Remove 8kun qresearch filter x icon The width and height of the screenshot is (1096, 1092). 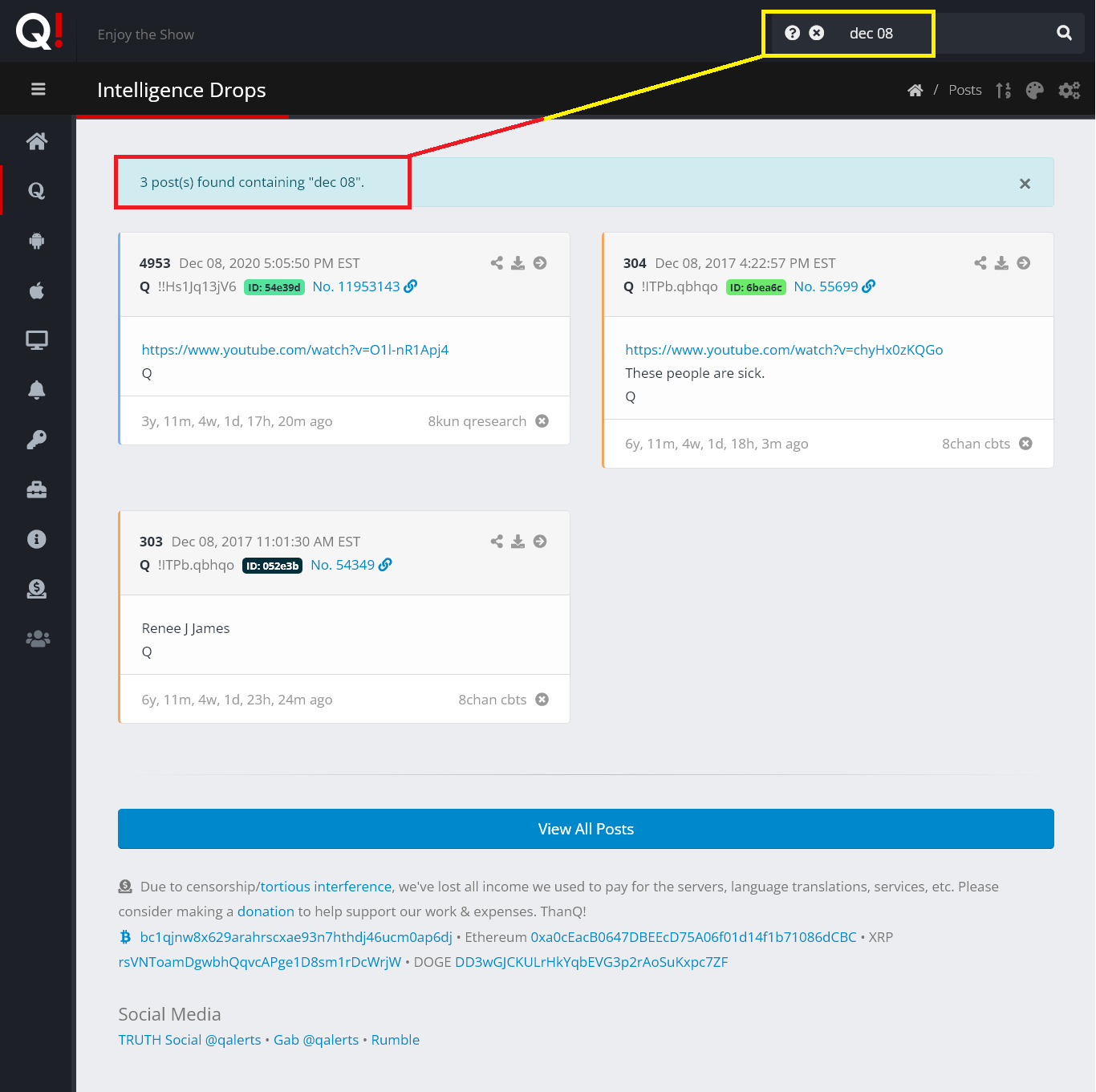click(542, 421)
